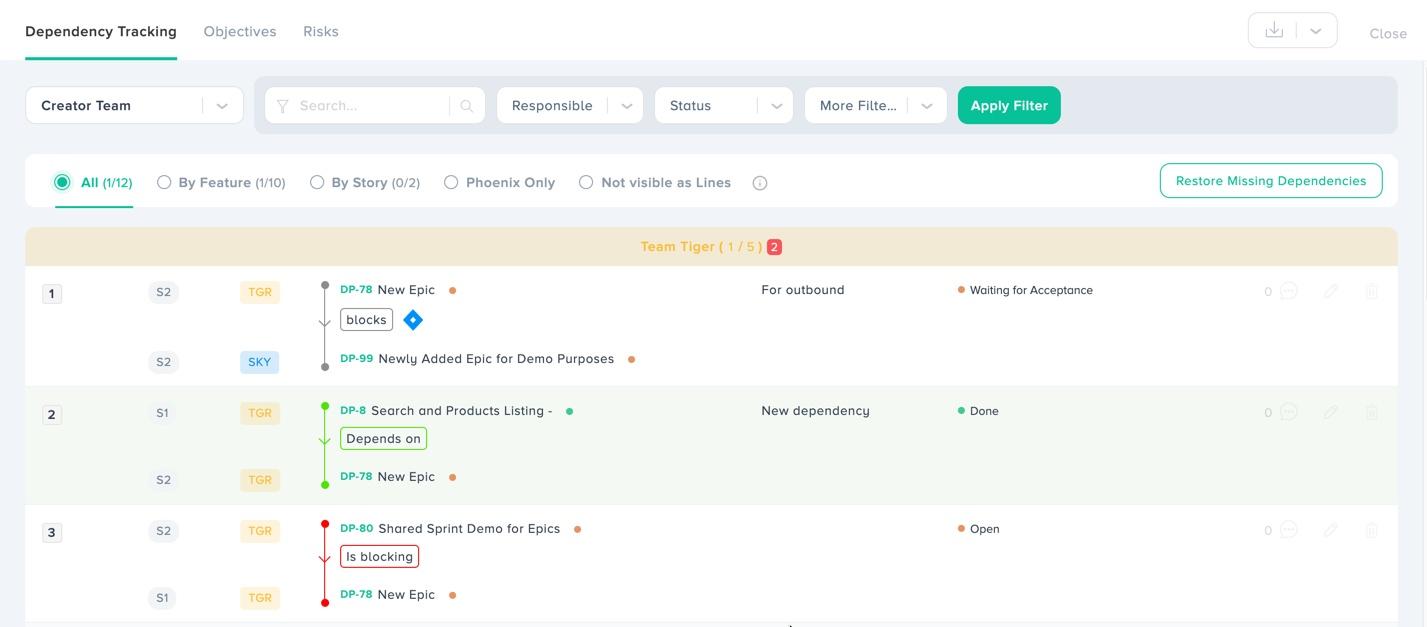Click the search magnifier icon
Screen dimensions: 1427x627
click(467, 106)
